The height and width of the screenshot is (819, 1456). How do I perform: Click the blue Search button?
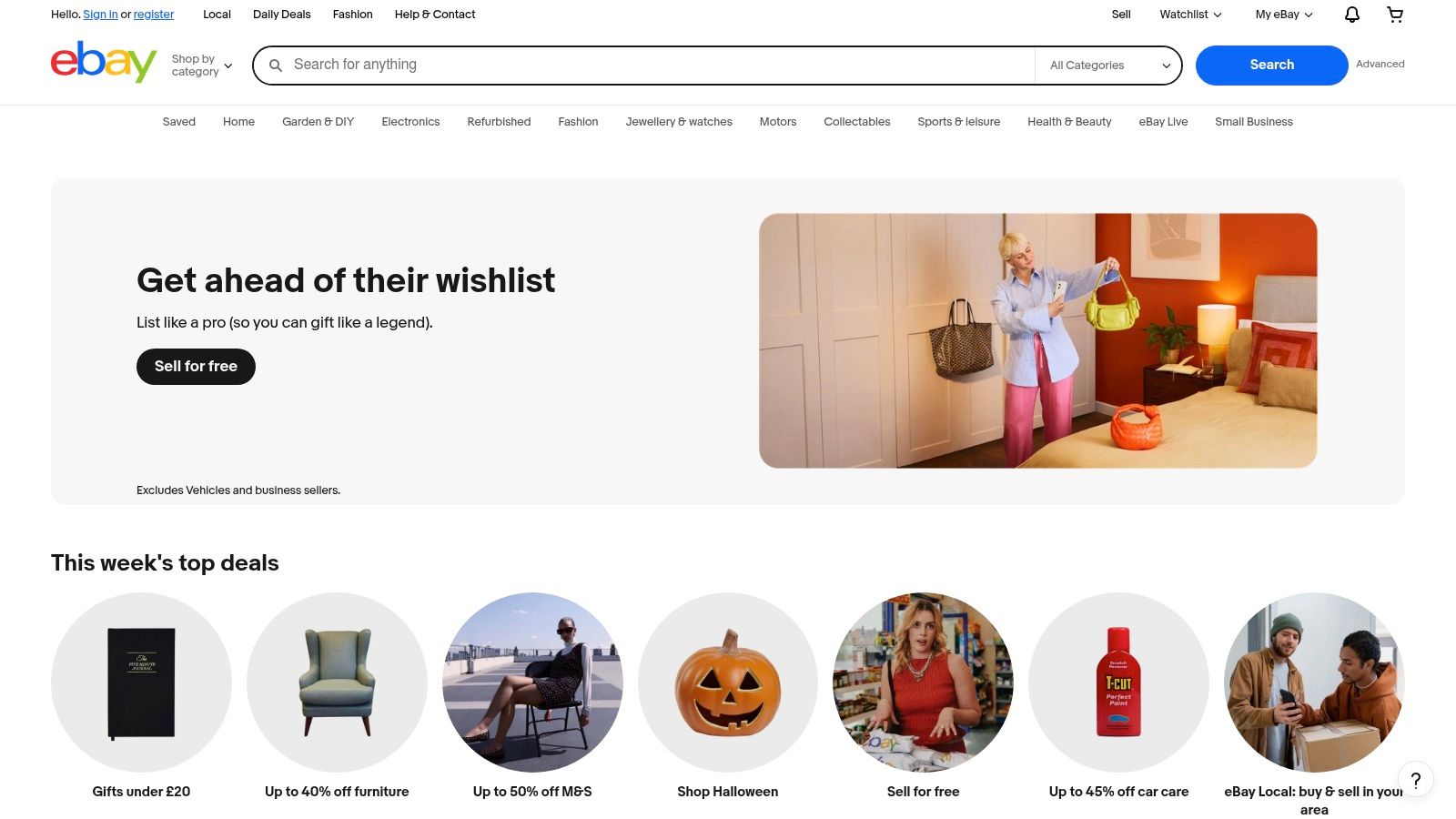pyautogui.click(x=1271, y=66)
